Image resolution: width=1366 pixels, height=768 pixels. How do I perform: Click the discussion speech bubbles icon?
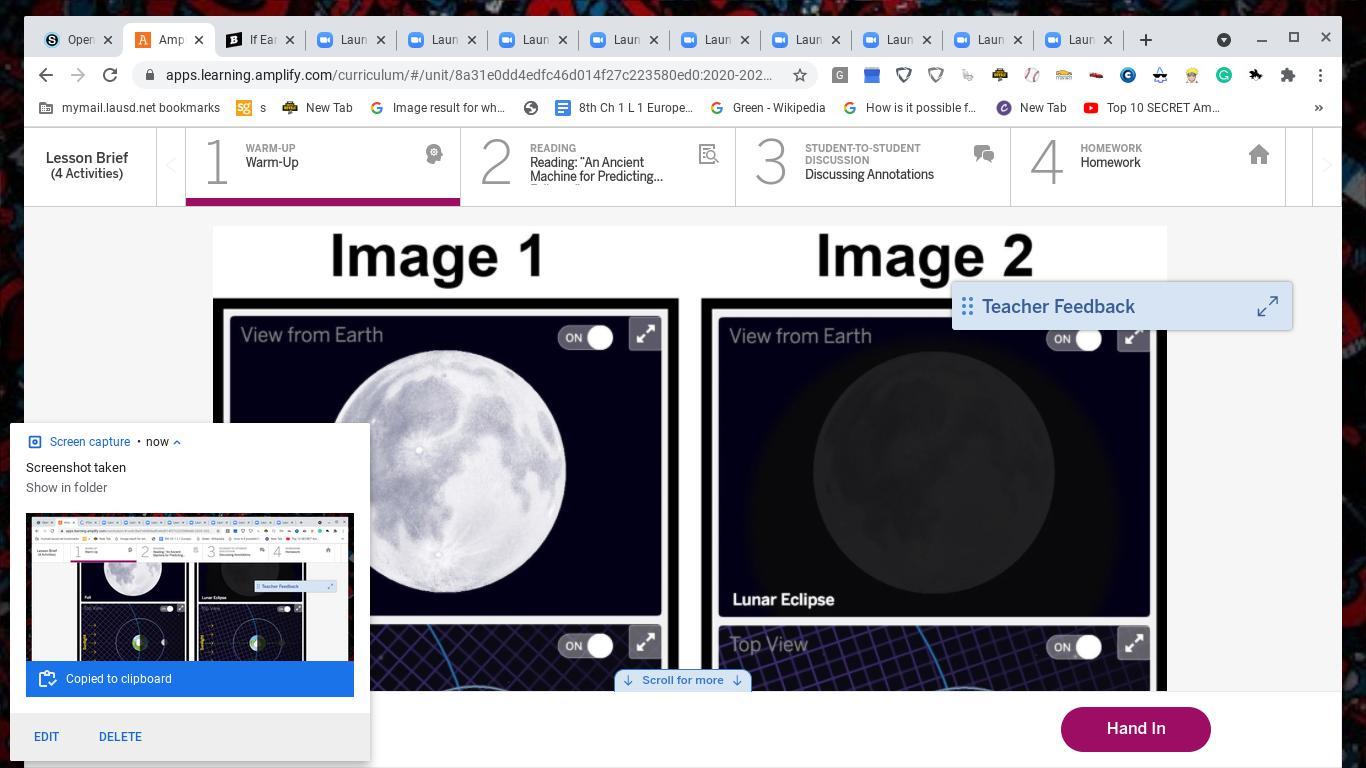coord(984,154)
